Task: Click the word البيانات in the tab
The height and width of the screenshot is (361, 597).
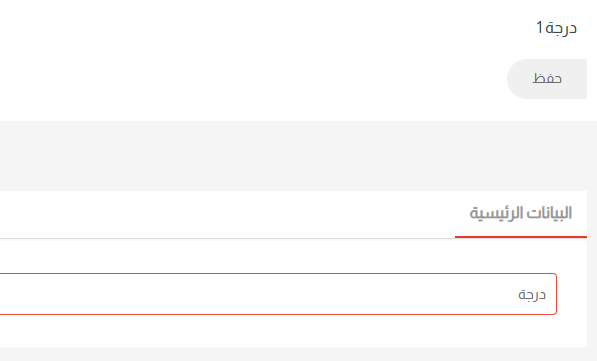Action: point(549,213)
